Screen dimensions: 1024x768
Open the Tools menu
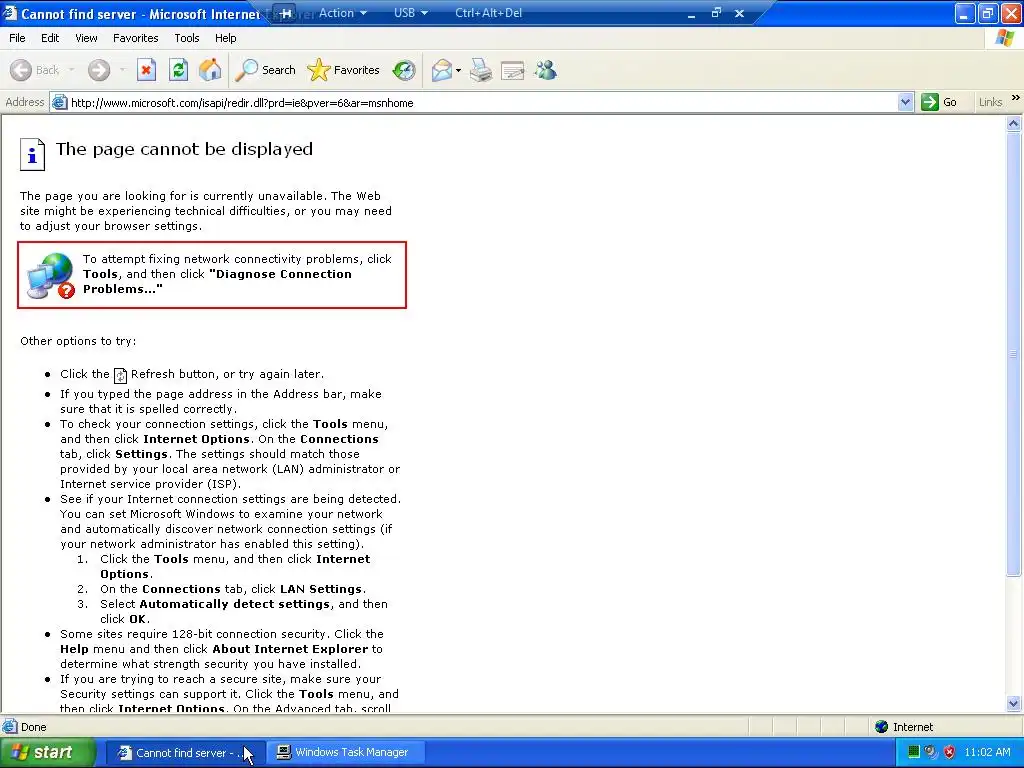pos(186,38)
